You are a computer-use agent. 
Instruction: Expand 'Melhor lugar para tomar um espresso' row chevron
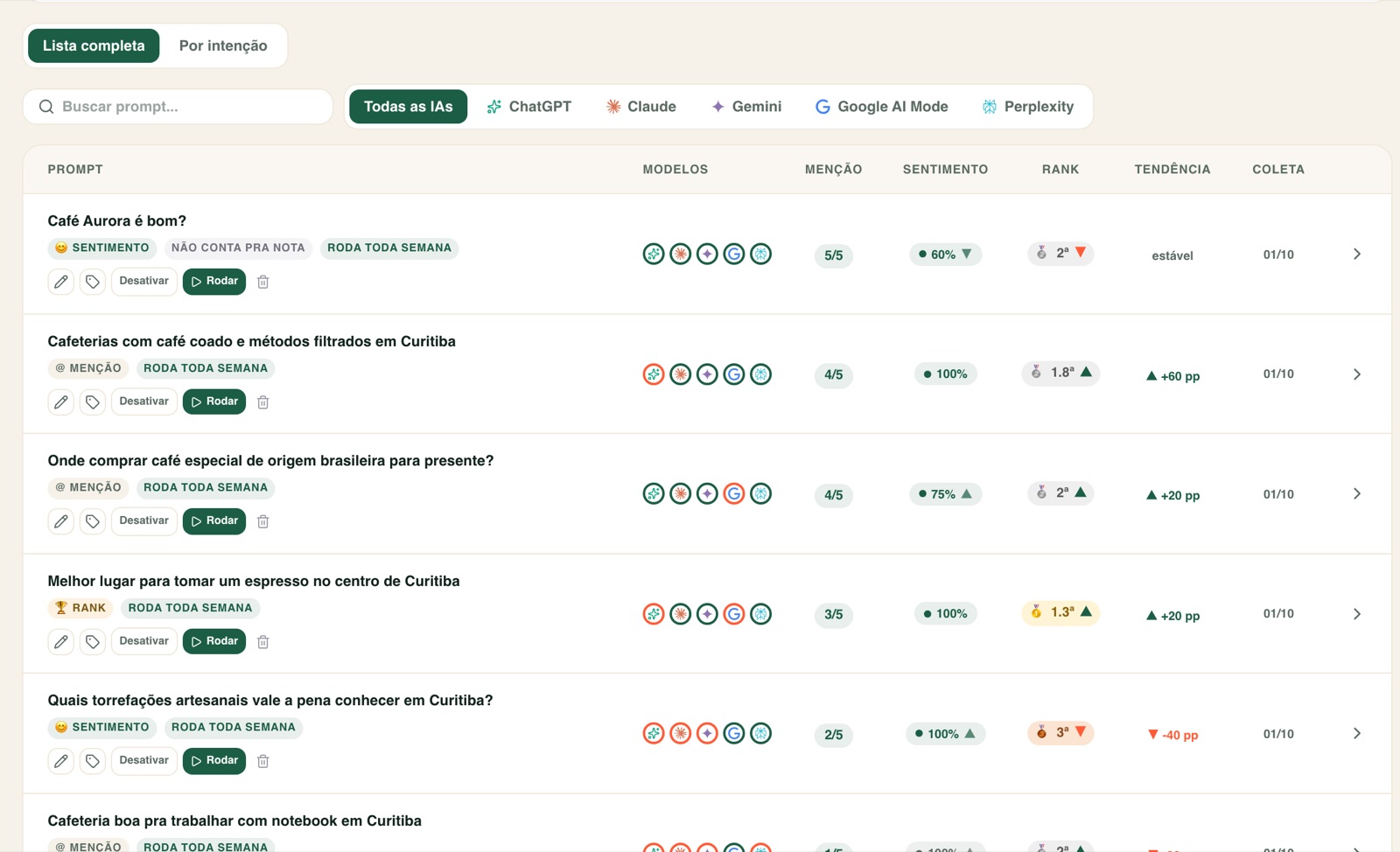click(x=1357, y=614)
